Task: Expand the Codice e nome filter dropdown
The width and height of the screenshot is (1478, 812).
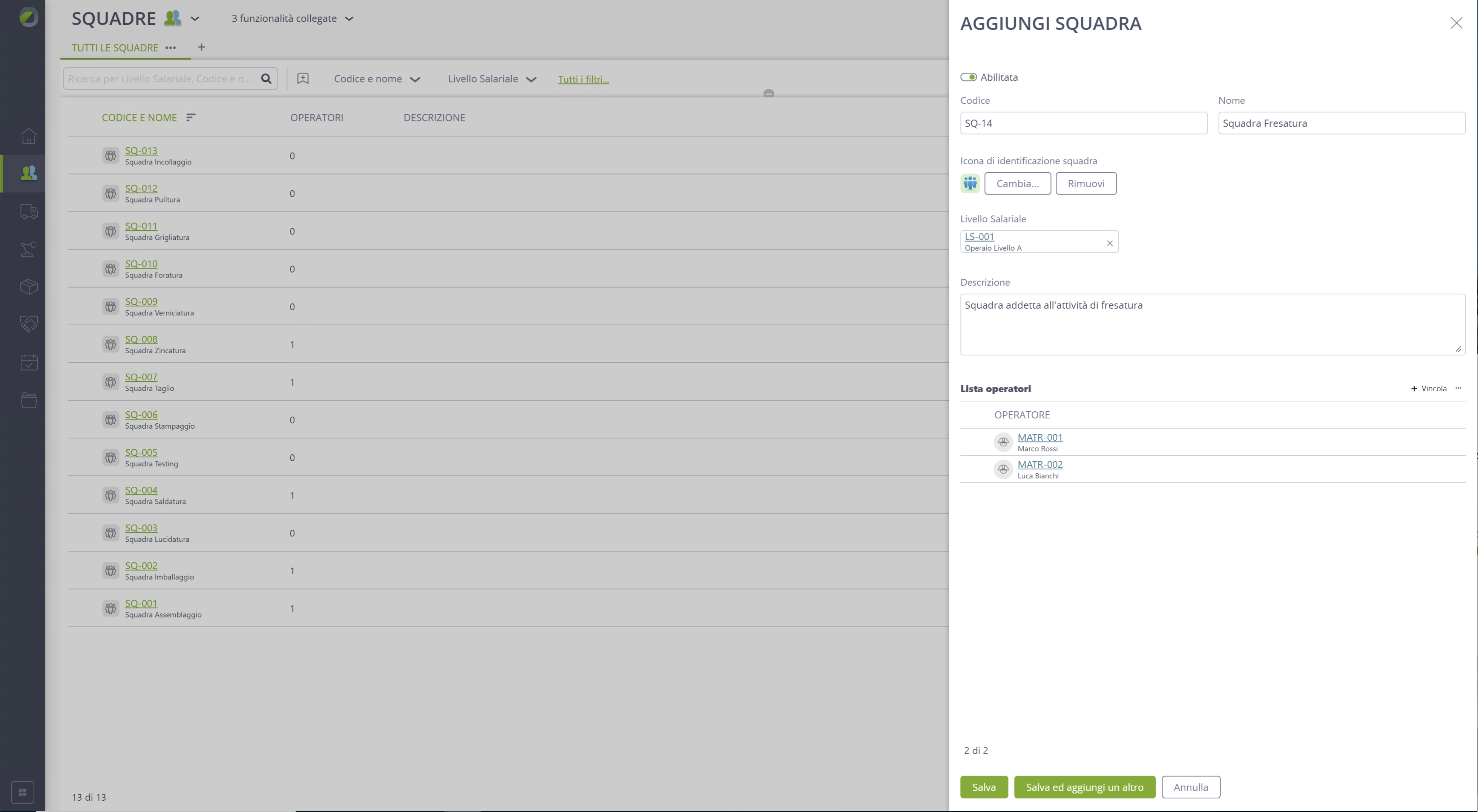Action: coord(377,79)
